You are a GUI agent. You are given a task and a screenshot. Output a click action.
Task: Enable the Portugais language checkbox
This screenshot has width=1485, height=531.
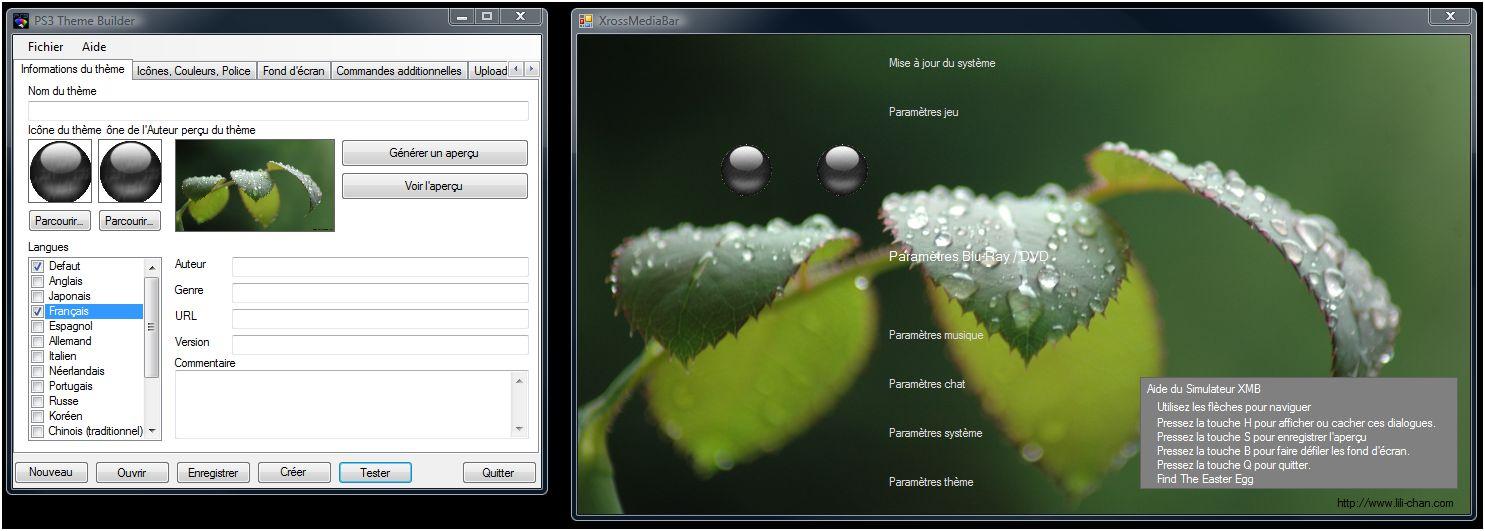click(x=38, y=386)
